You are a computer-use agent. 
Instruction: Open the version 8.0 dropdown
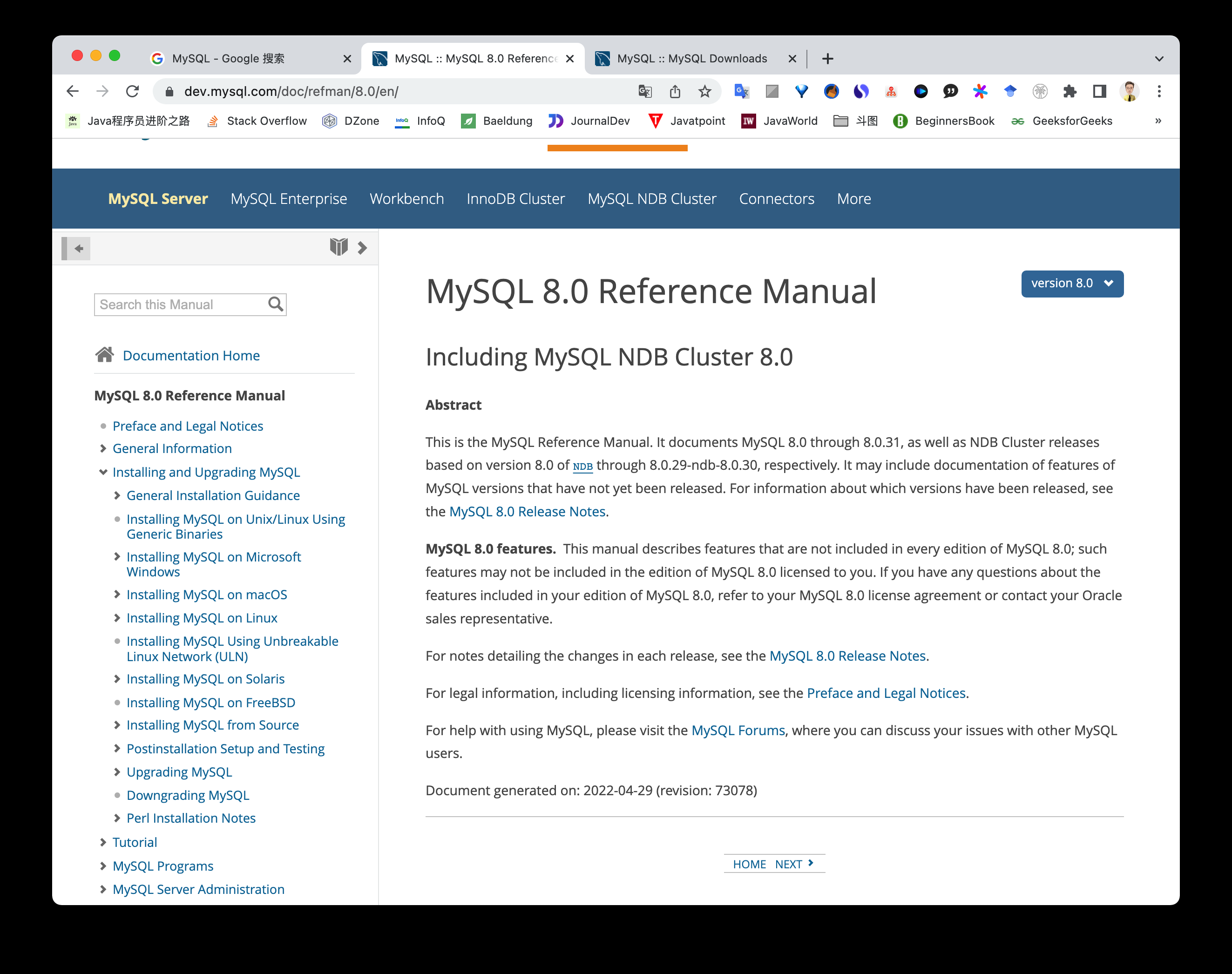tap(1072, 284)
